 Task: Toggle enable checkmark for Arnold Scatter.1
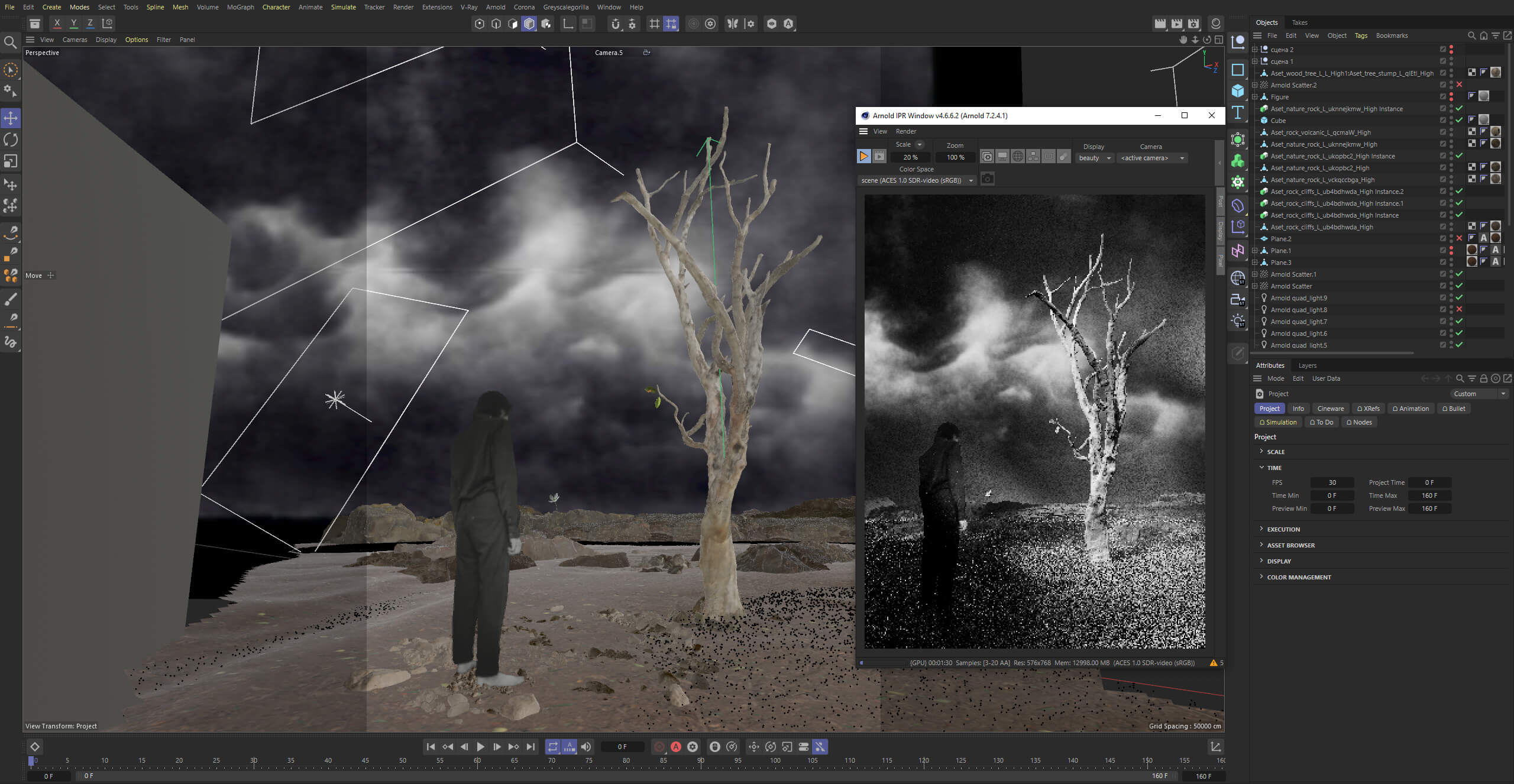coord(1459,274)
